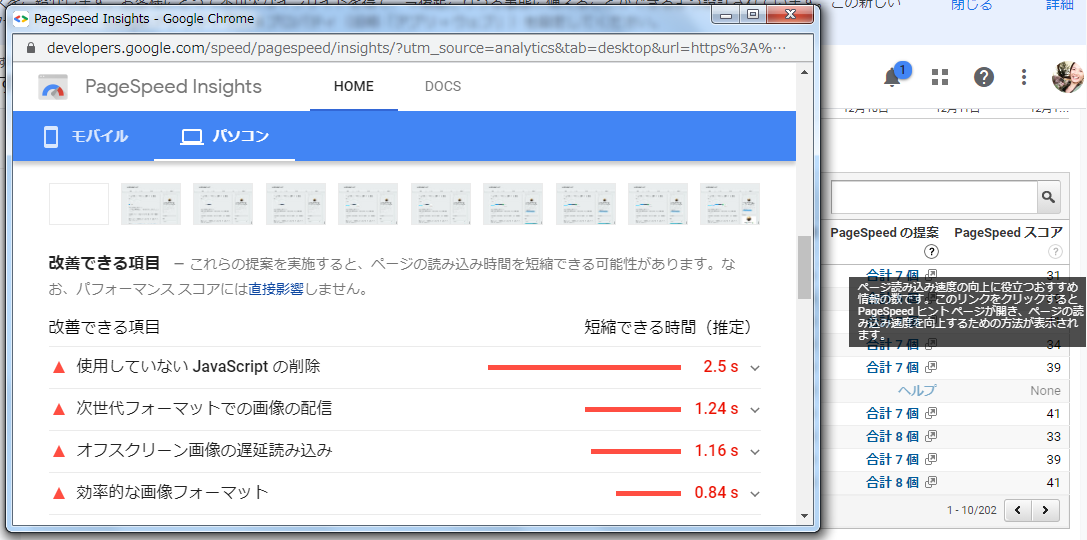Select the パソコン tab
This screenshot has width=1087, height=540.
(225, 137)
